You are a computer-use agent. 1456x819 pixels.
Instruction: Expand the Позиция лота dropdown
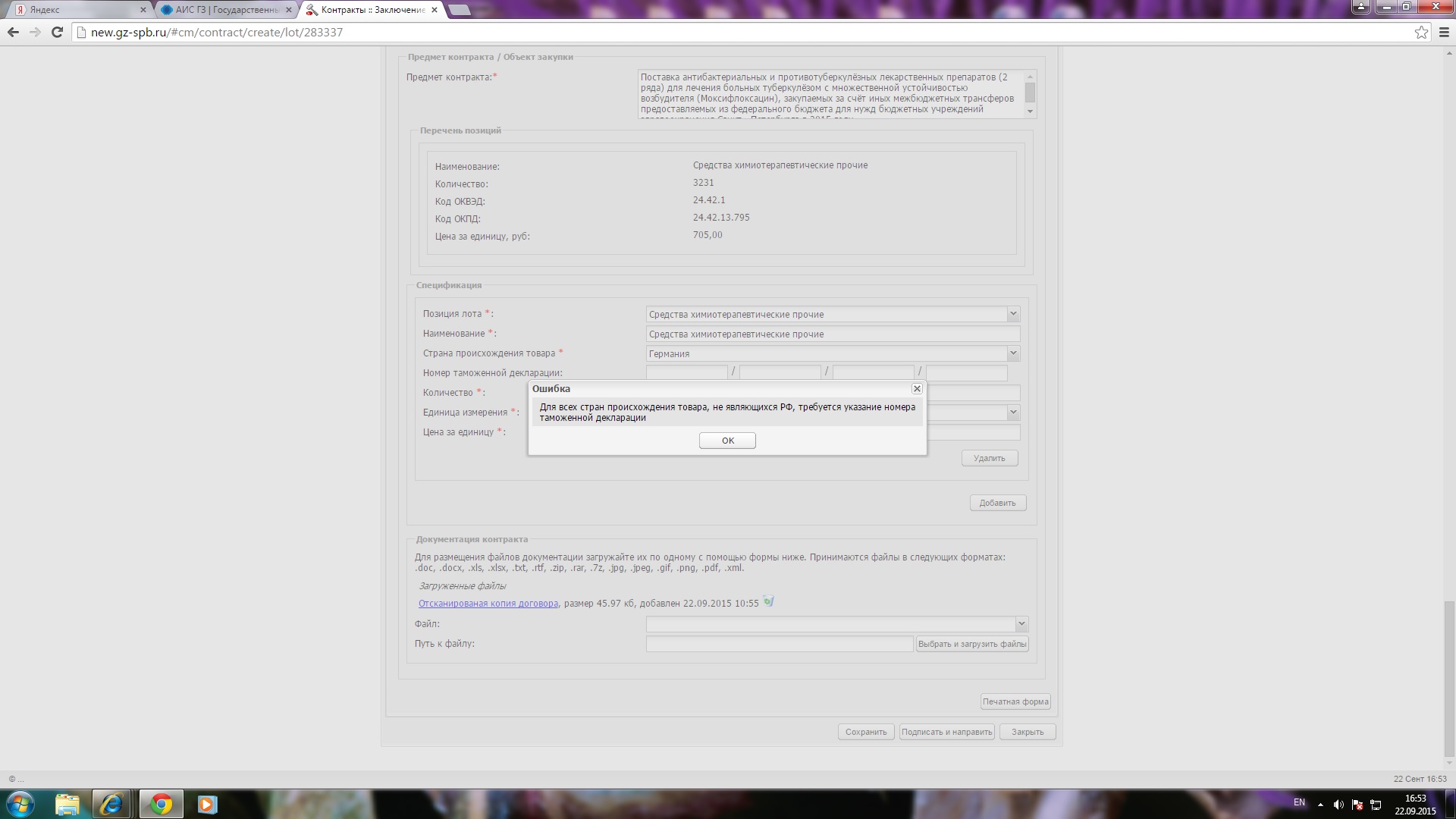(x=1012, y=314)
